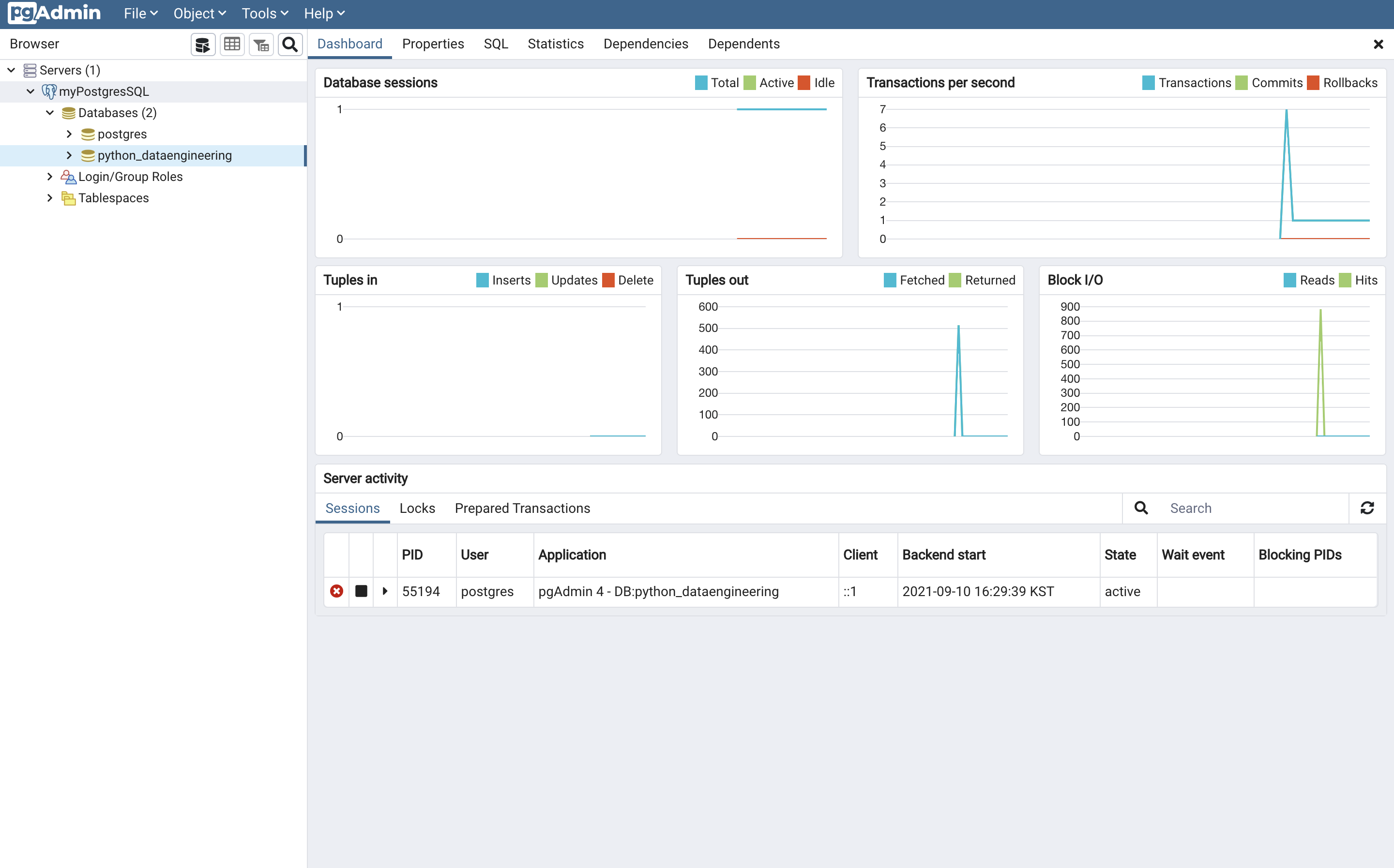The height and width of the screenshot is (868, 1394).
Task: Click the Filtered Rows toolbar icon
Action: [261, 44]
